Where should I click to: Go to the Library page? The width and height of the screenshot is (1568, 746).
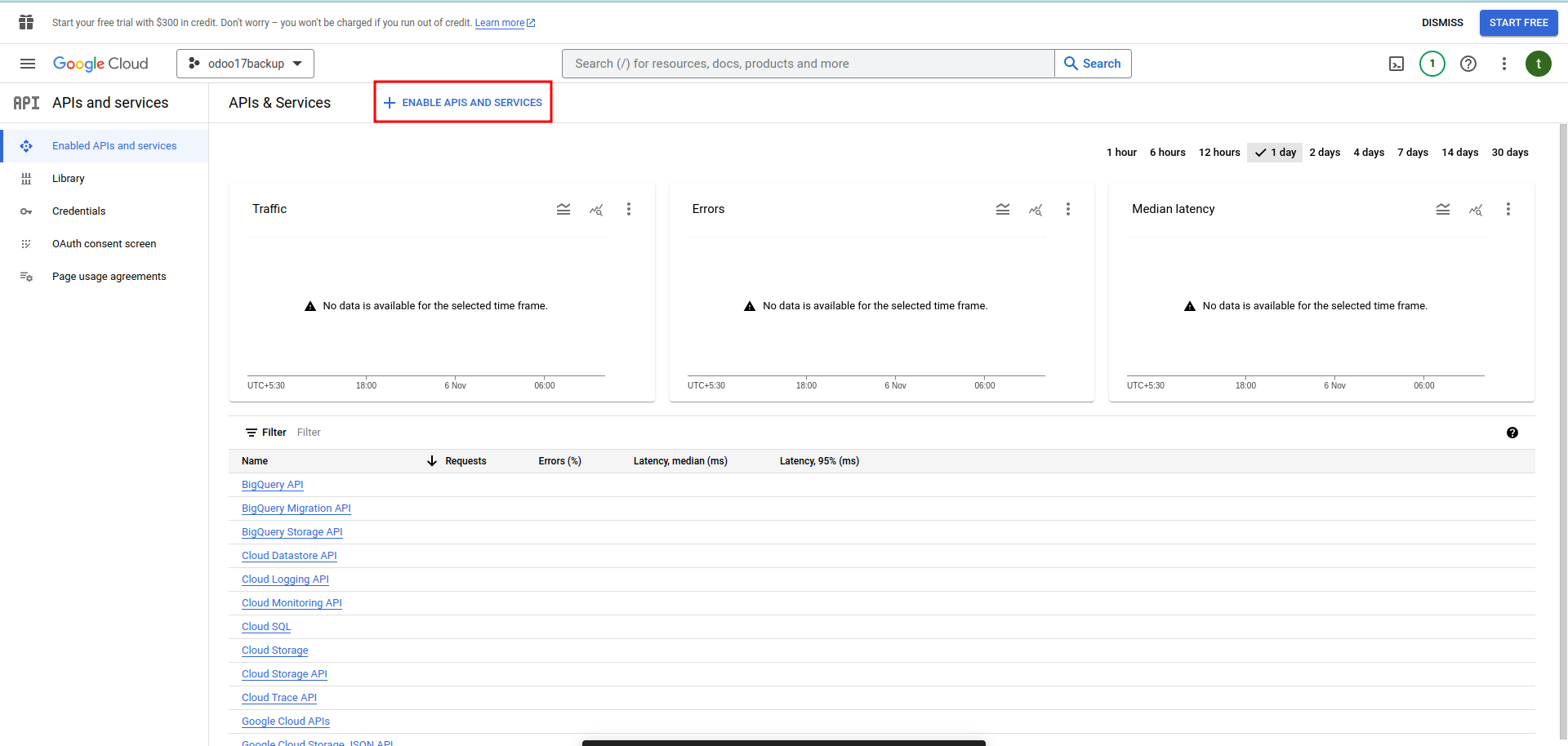click(105, 179)
